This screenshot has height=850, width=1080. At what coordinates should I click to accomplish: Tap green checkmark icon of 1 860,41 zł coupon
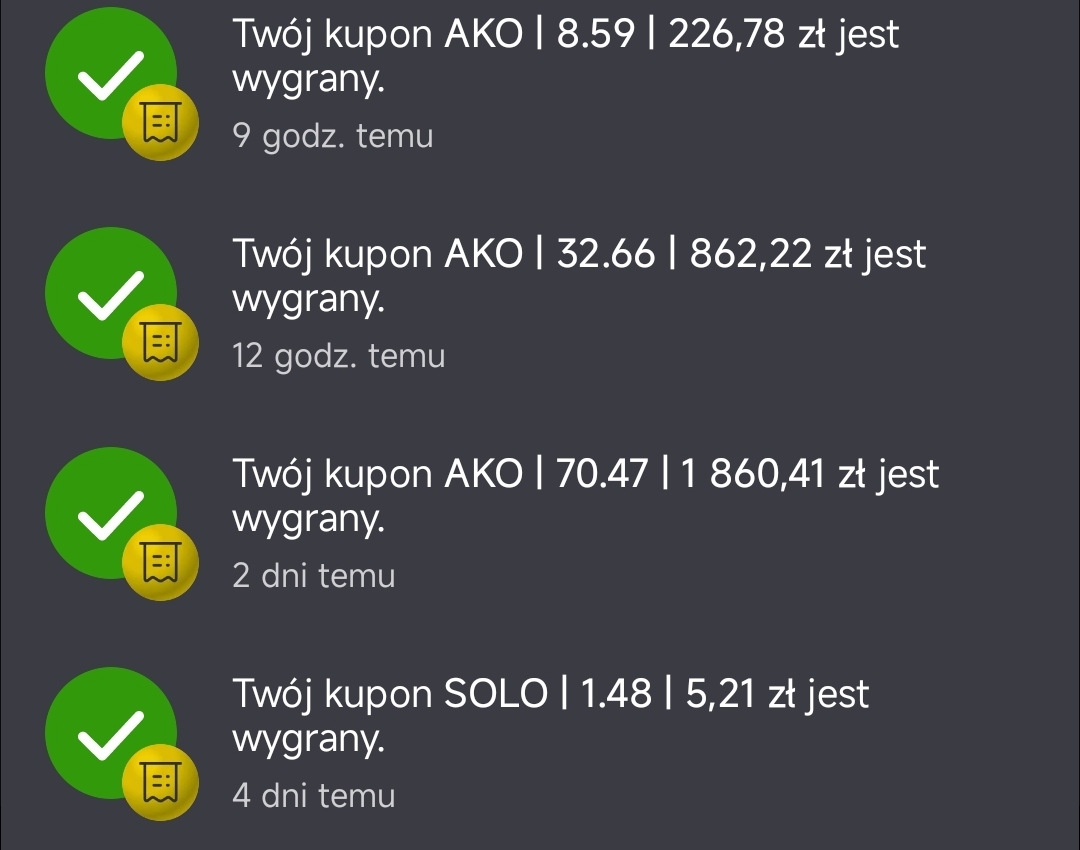pyautogui.click(x=111, y=513)
